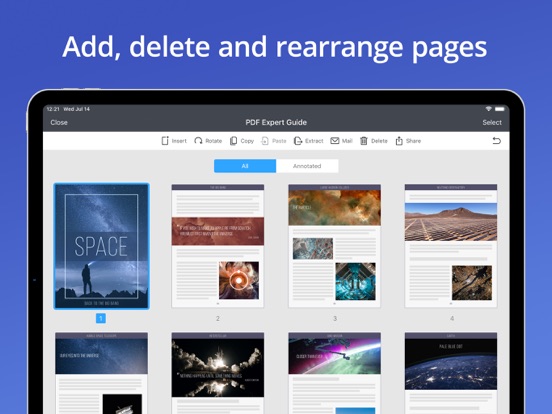
Task: Click the Extract label
Action: pos(314,141)
